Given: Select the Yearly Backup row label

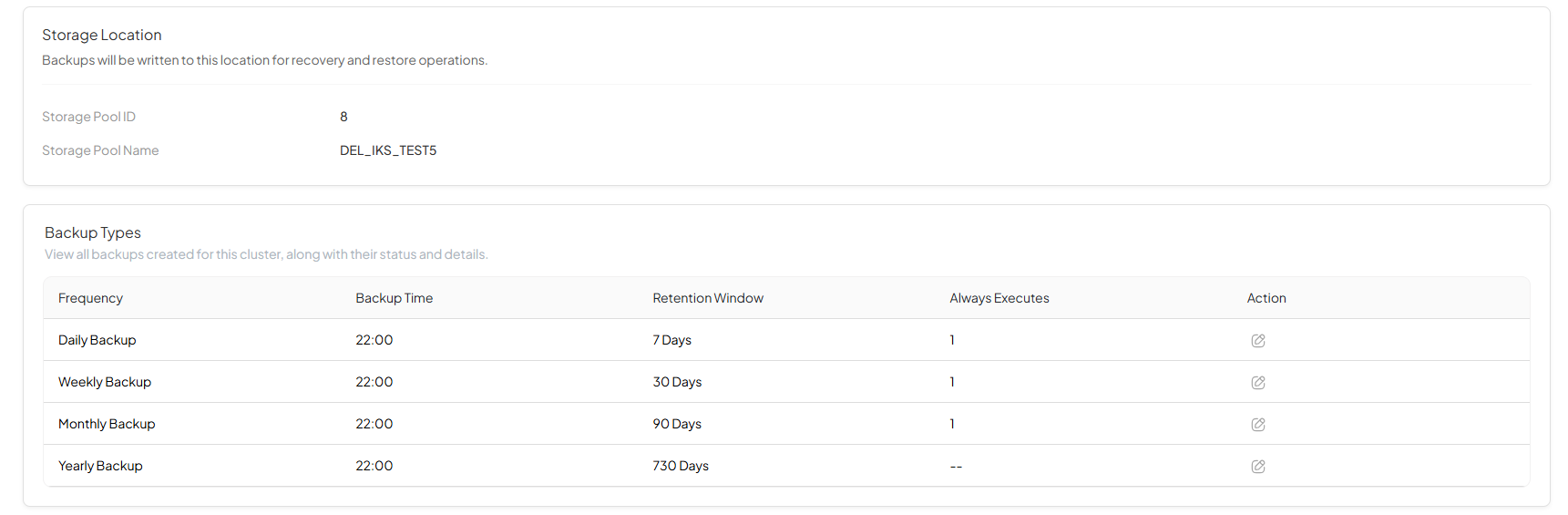Looking at the screenshot, I should (x=100, y=466).
